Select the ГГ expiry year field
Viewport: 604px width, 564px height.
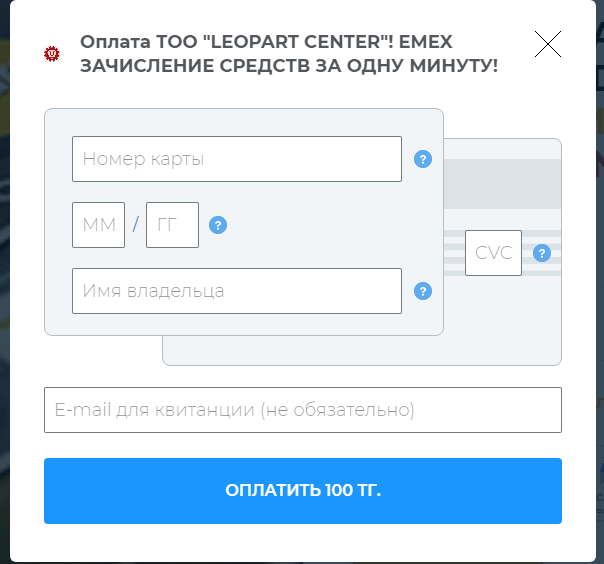pos(172,225)
